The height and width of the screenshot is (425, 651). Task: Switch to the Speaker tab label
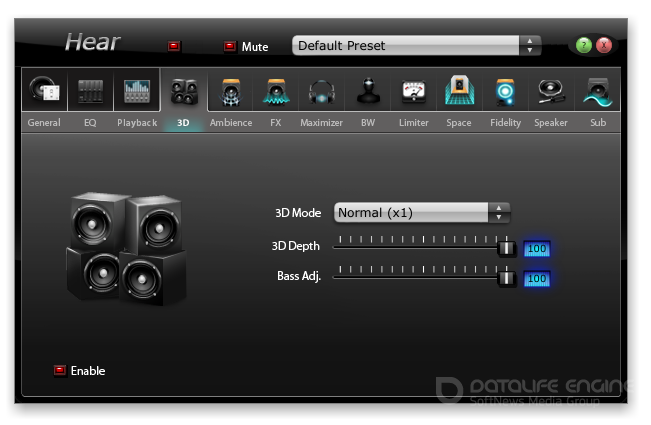[x=550, y=123]
